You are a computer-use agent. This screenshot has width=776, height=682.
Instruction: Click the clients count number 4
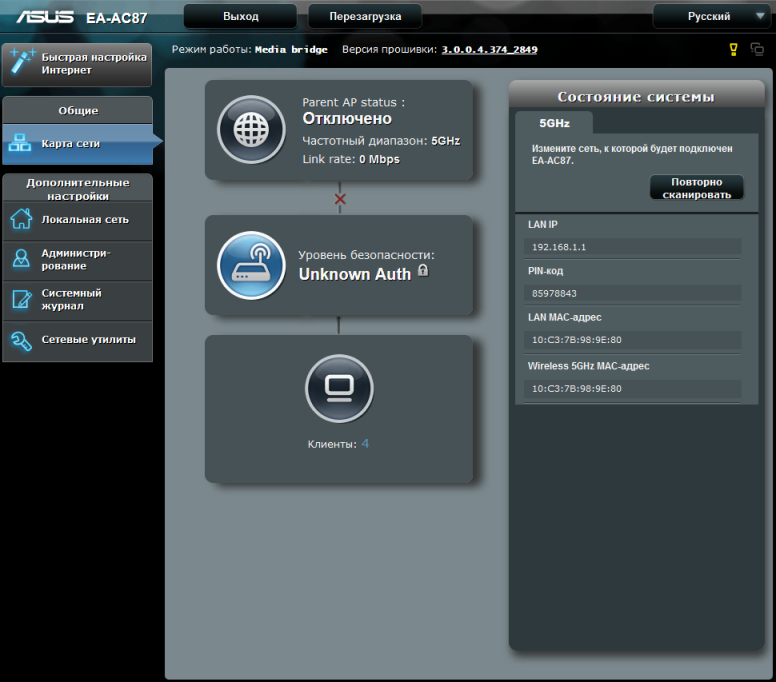pos(365,443)
